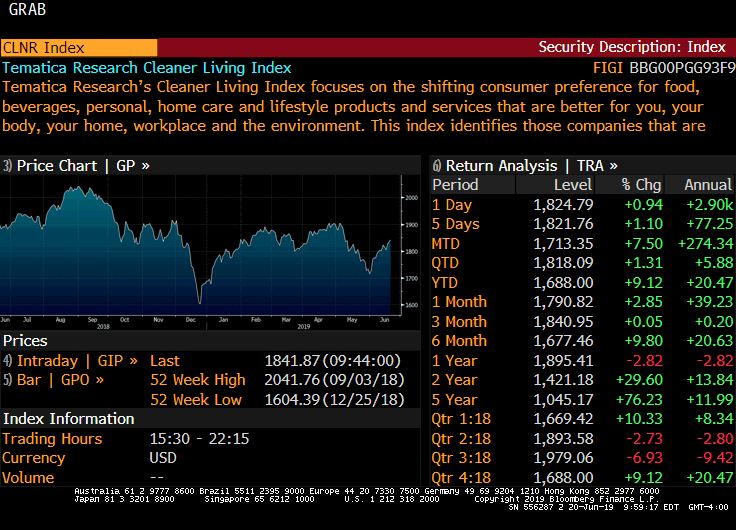Click the Last price value 1841.87

pos(293,361)
